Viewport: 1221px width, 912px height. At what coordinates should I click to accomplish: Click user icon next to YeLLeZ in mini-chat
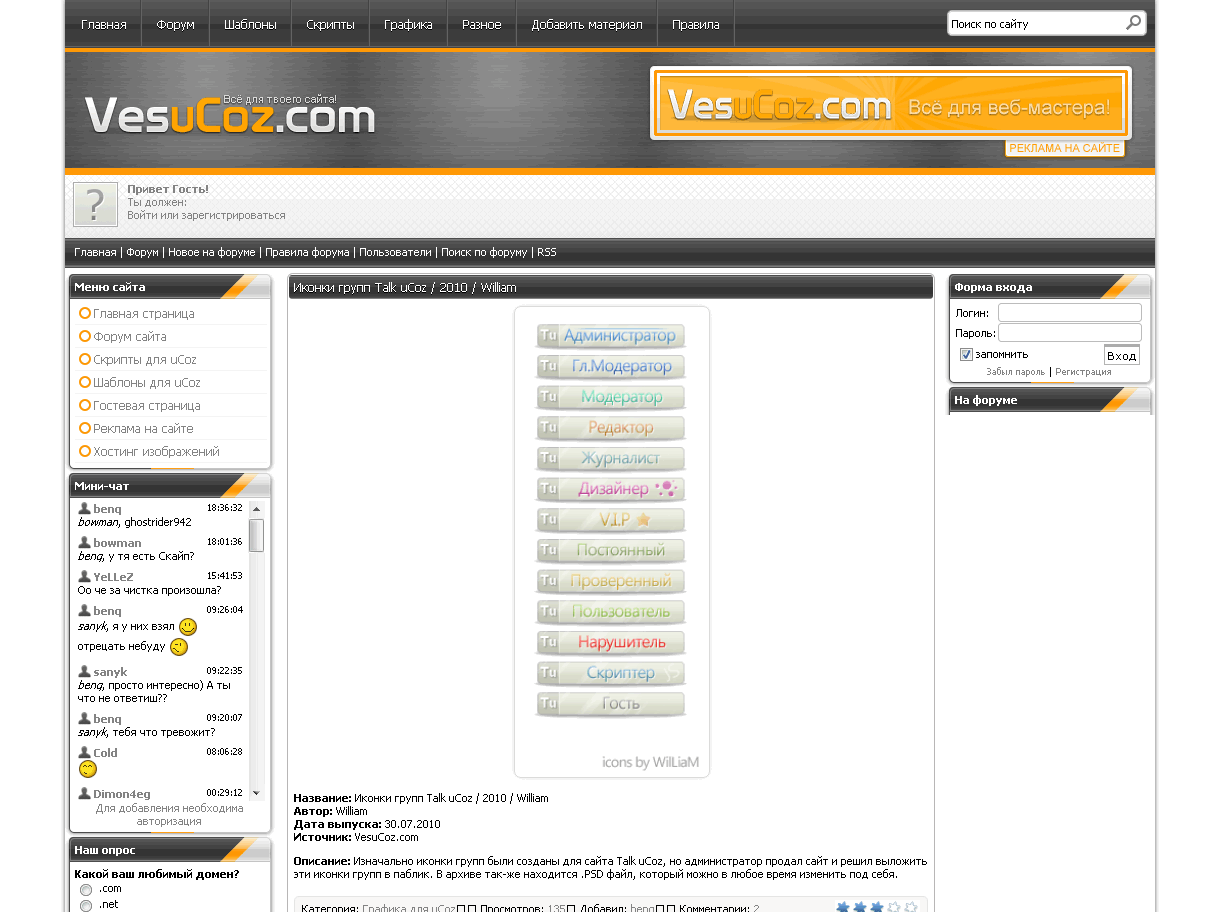(x=84, y=577)
